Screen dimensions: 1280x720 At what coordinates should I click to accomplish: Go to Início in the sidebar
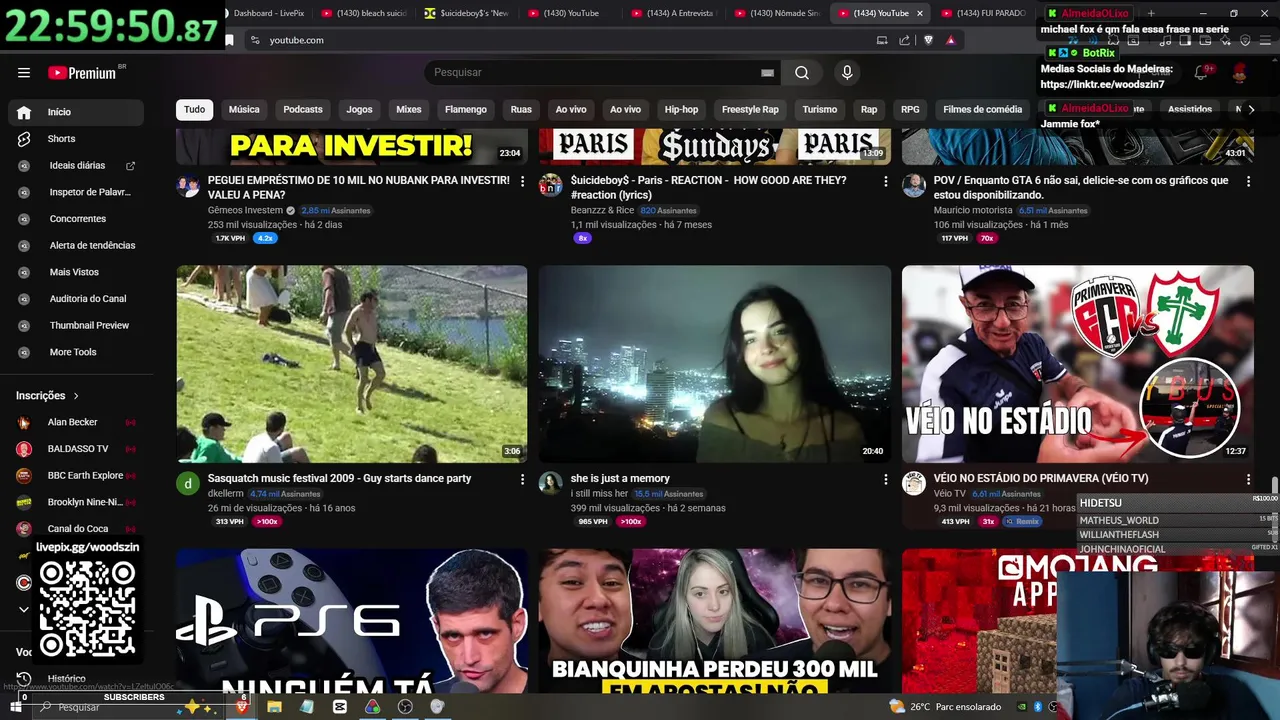[x=76, y=112]
